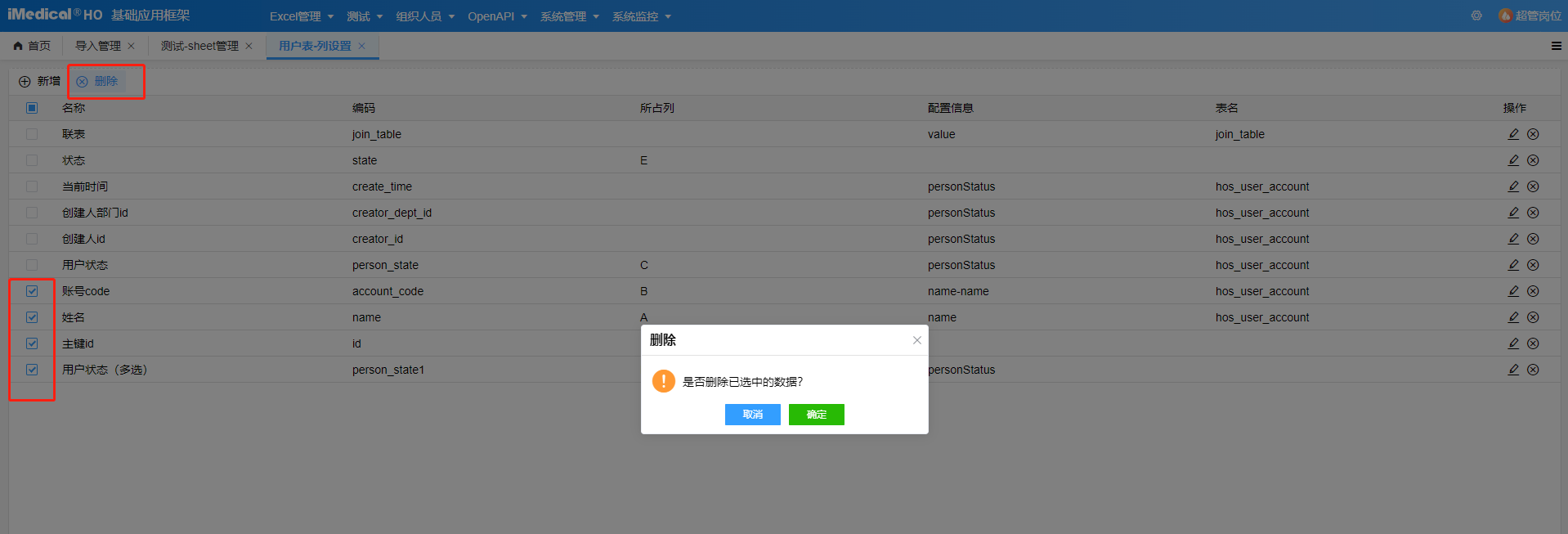
Task: Edit the 账号code row with pencil icon
Action: pos(1513,291)
